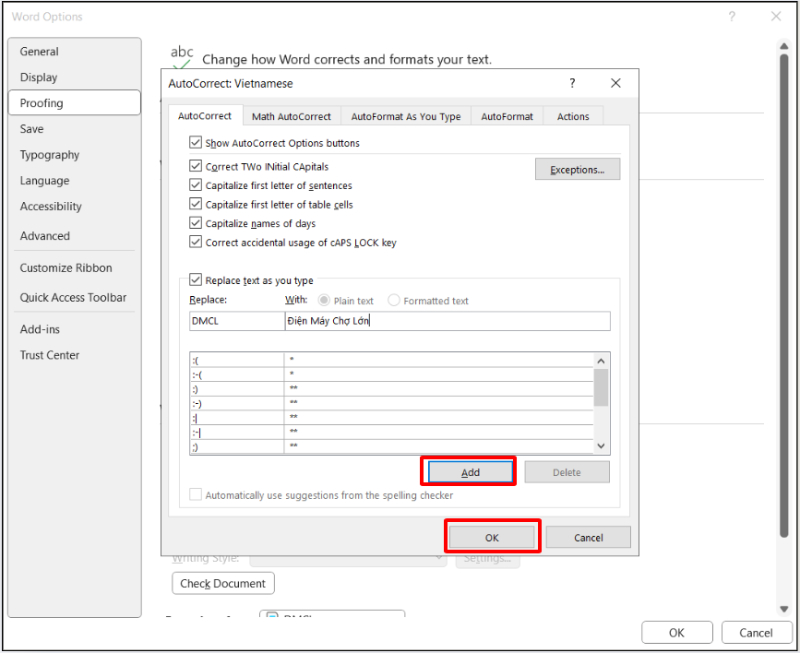Click the With field text box
800x653 pixels.
(446, 321)
